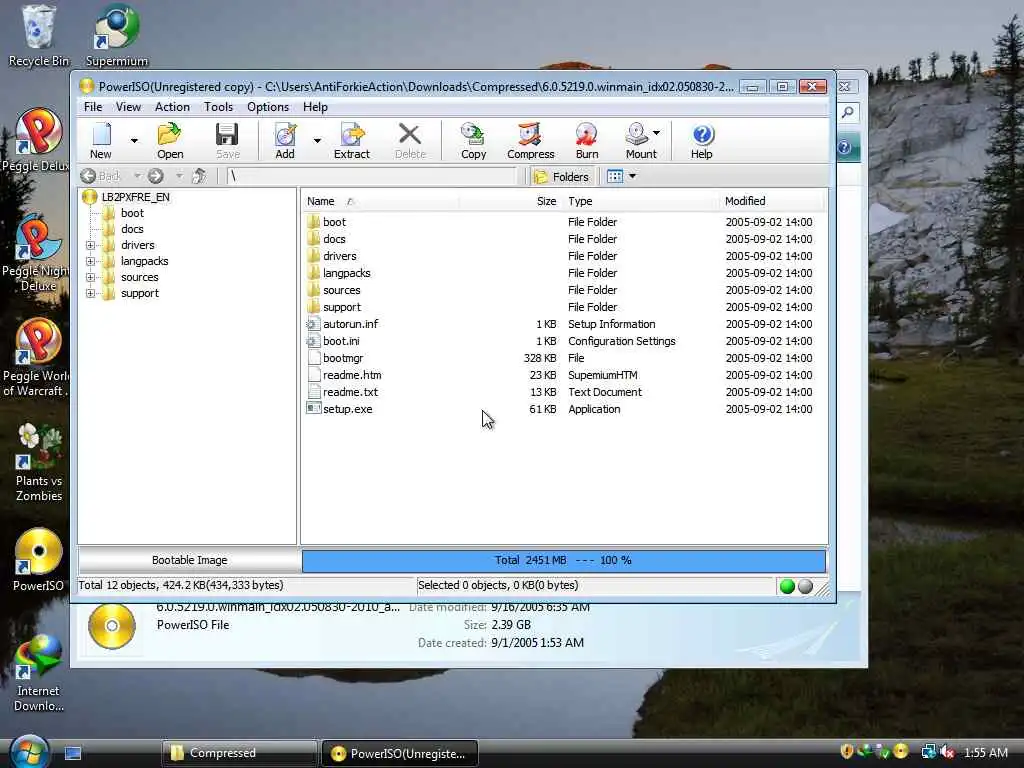Click the Windows Start orb
The image size is (1024, 768).
click(29, 752)
